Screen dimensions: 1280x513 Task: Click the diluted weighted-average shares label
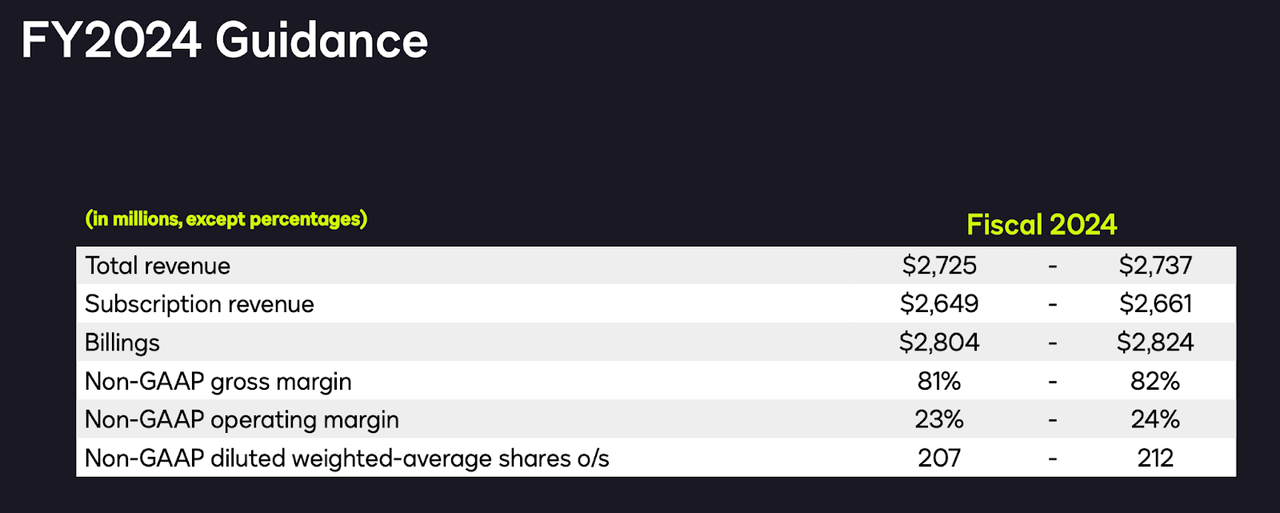tap(347, 458)
